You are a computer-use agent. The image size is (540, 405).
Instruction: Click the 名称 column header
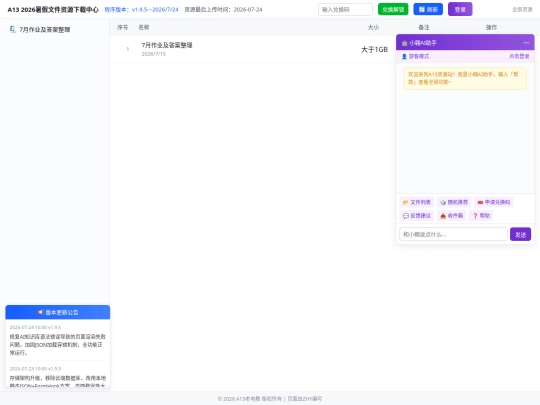coord(144,27)
